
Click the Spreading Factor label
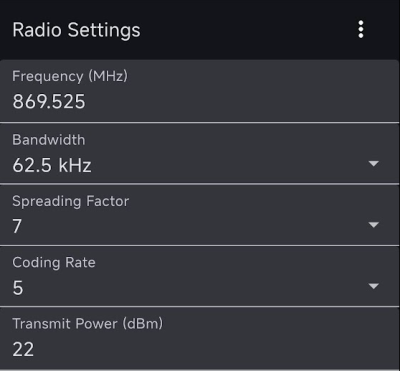click(x=71, y=201)
